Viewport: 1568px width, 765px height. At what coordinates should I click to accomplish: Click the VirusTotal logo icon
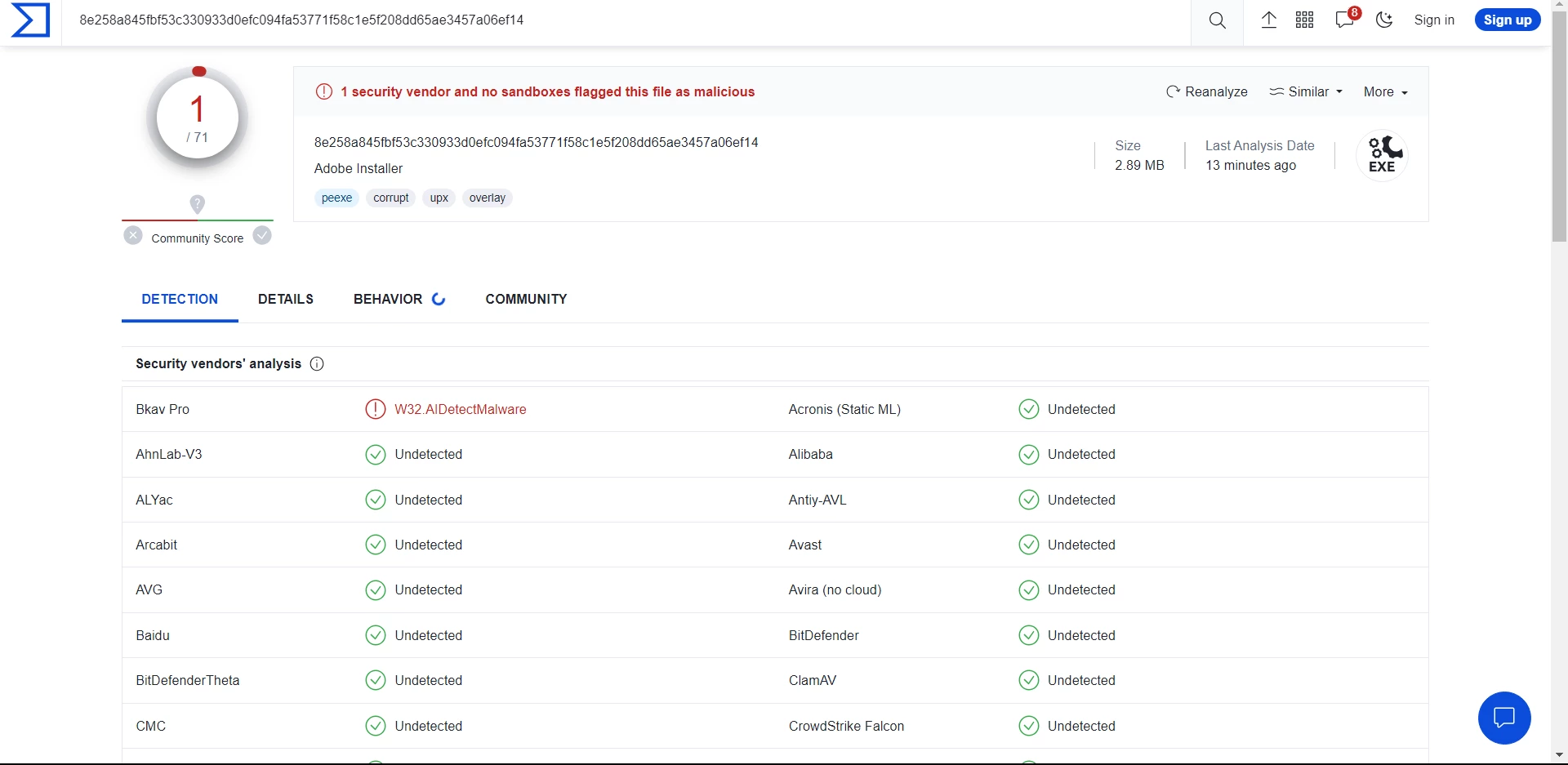tap(30, 20)
